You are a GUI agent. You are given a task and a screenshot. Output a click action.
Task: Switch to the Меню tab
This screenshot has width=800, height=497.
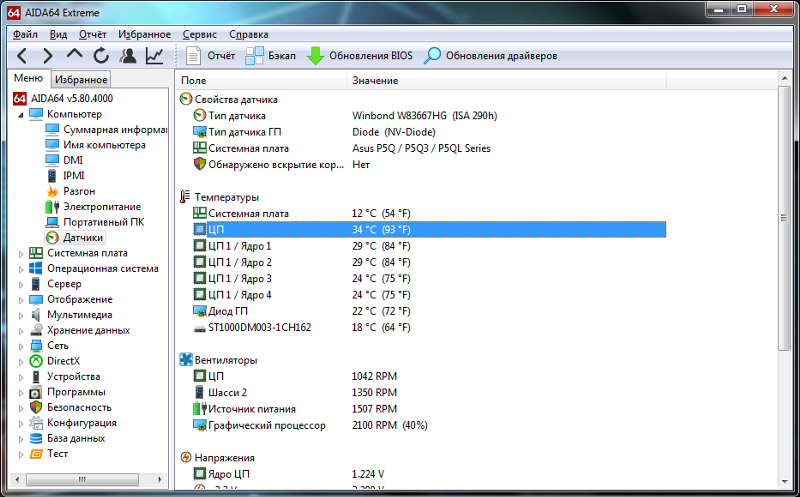click(29, 78)
